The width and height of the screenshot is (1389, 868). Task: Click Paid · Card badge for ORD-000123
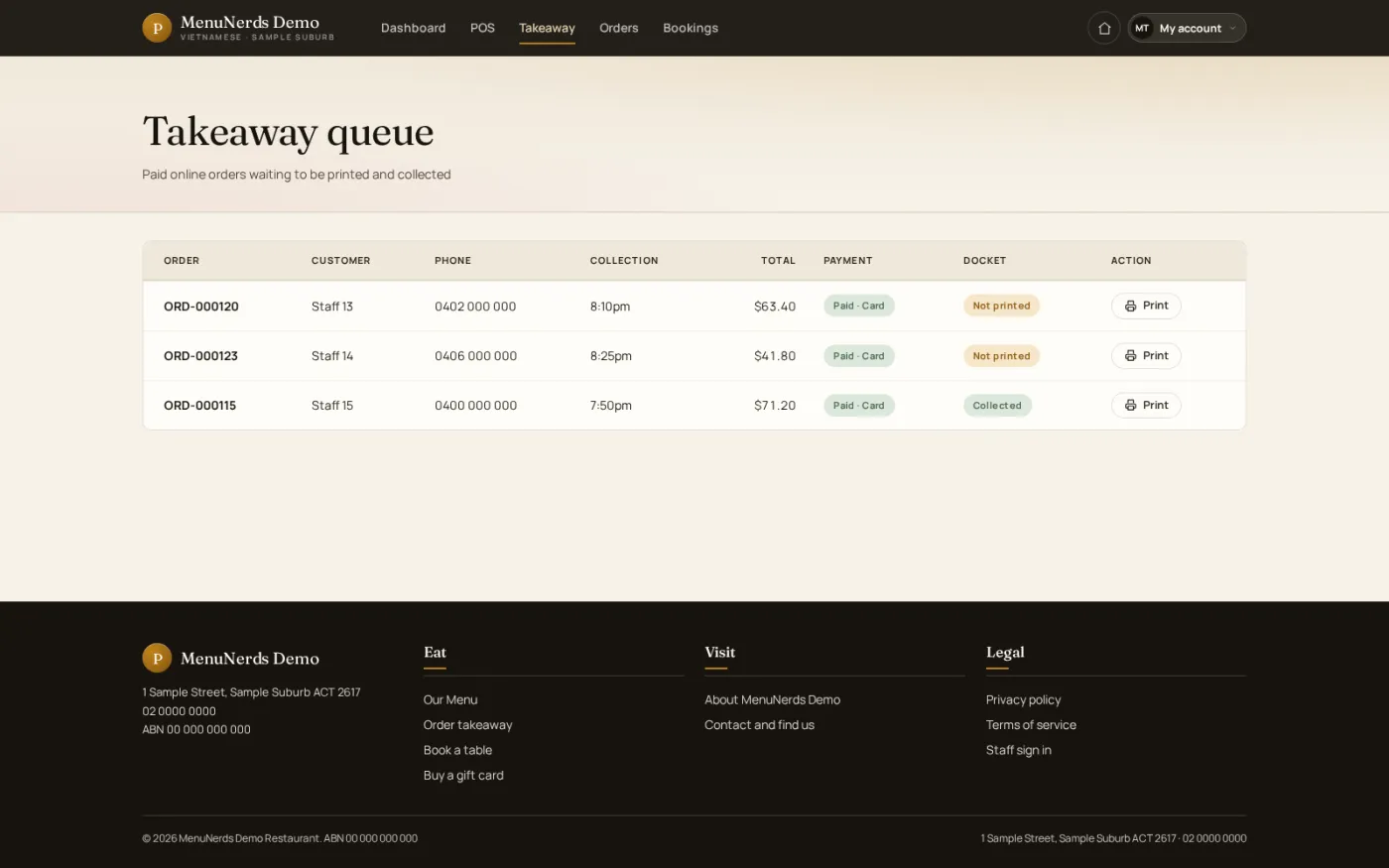[859, 356]
